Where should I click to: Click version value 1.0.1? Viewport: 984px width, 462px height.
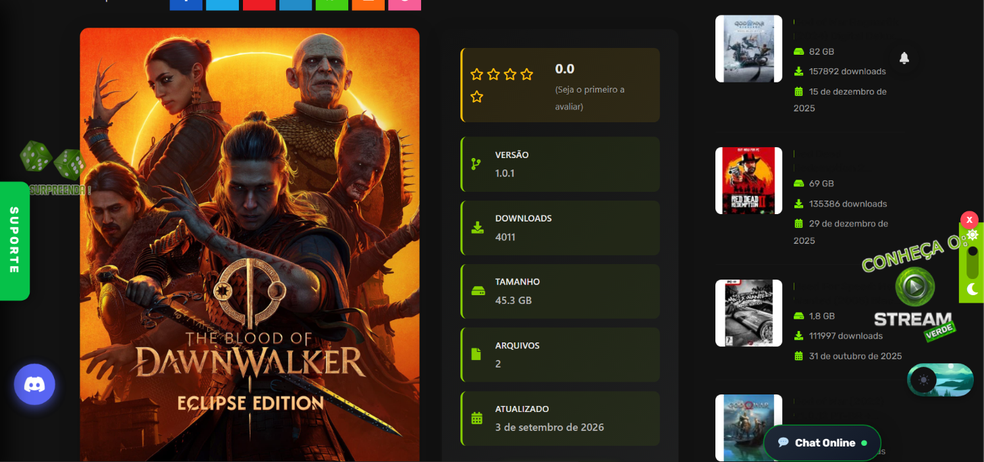[x=505, y=173]
